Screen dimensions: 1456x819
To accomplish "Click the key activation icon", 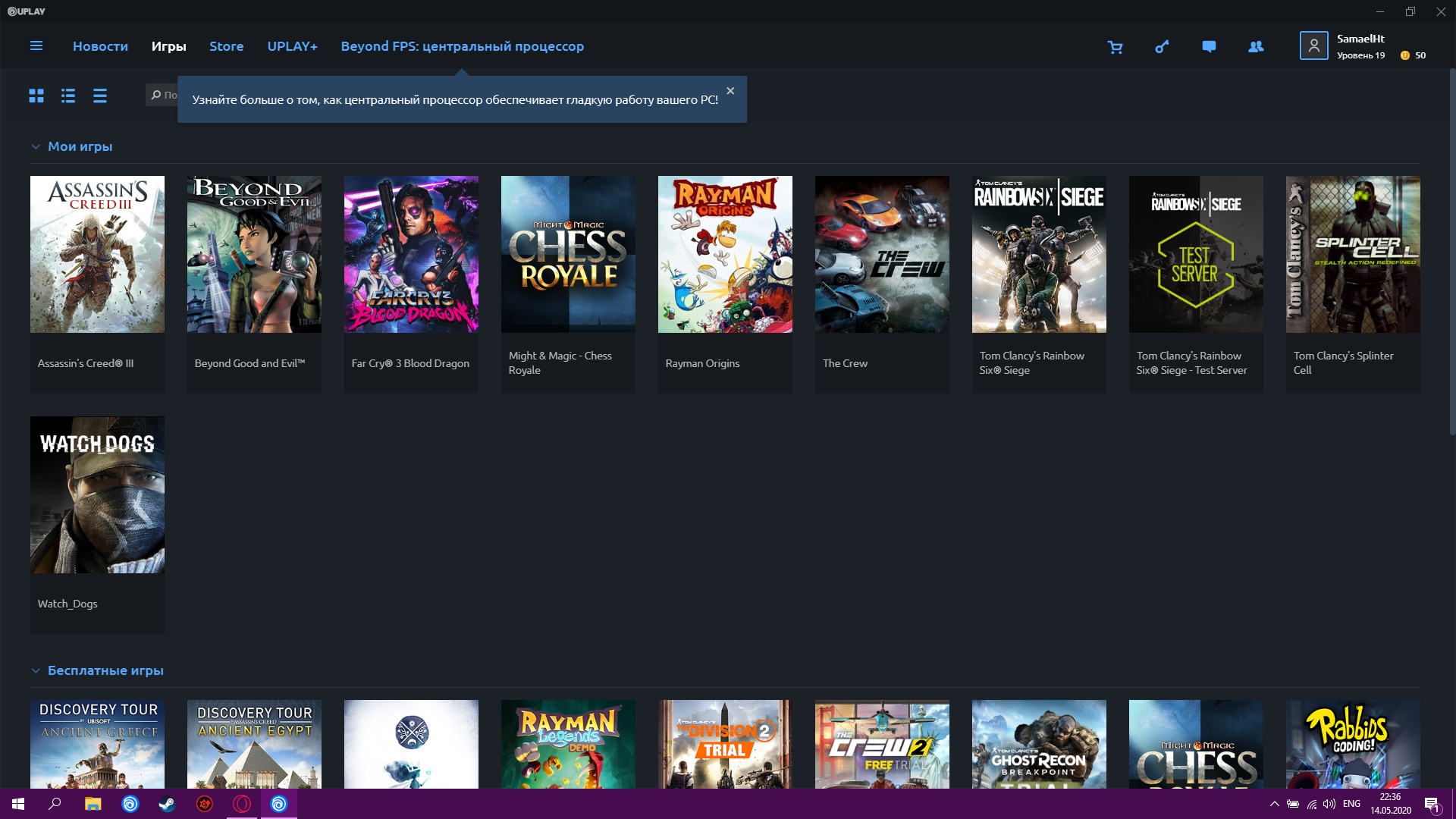I will point(1162,47).
